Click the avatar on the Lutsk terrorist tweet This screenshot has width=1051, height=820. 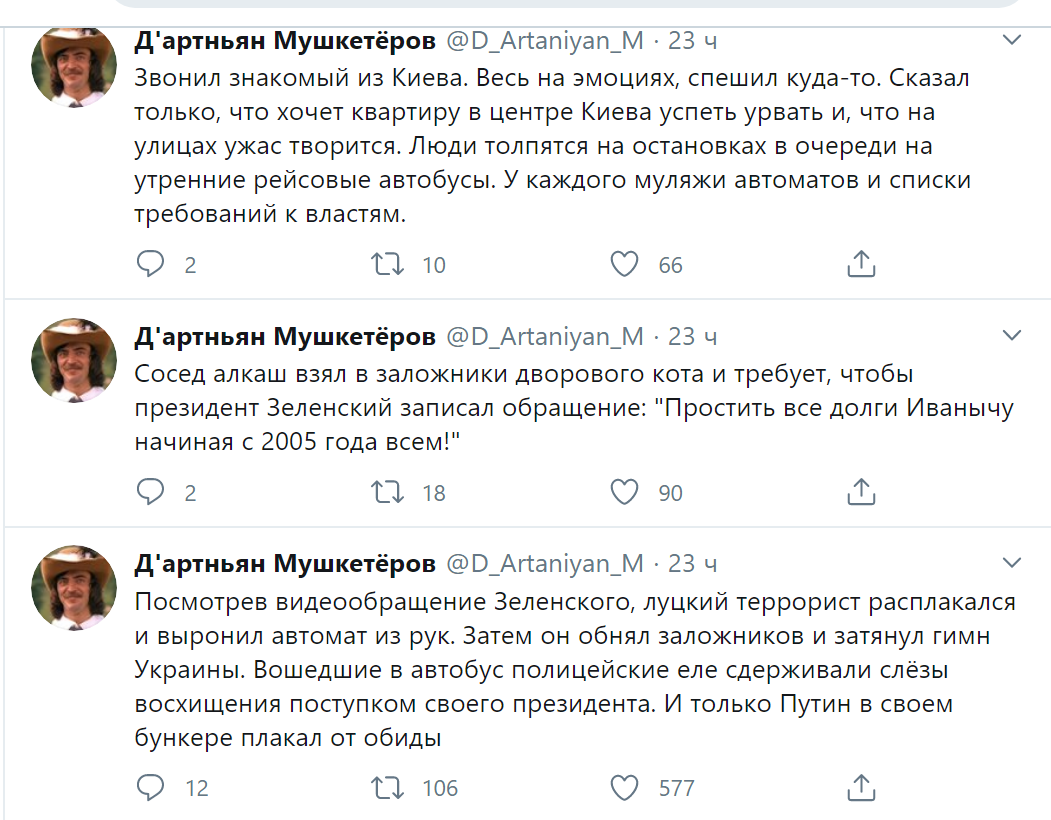(76, 587)
